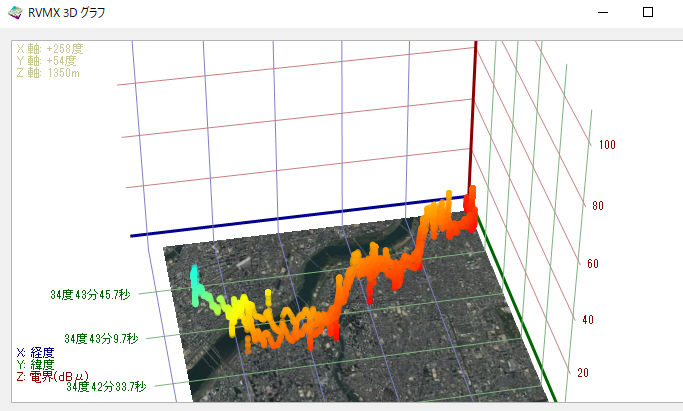Click the 60 tick on Z scale
Screen dimensions: 683x411
pyautogui.click(x=591, y=264)
